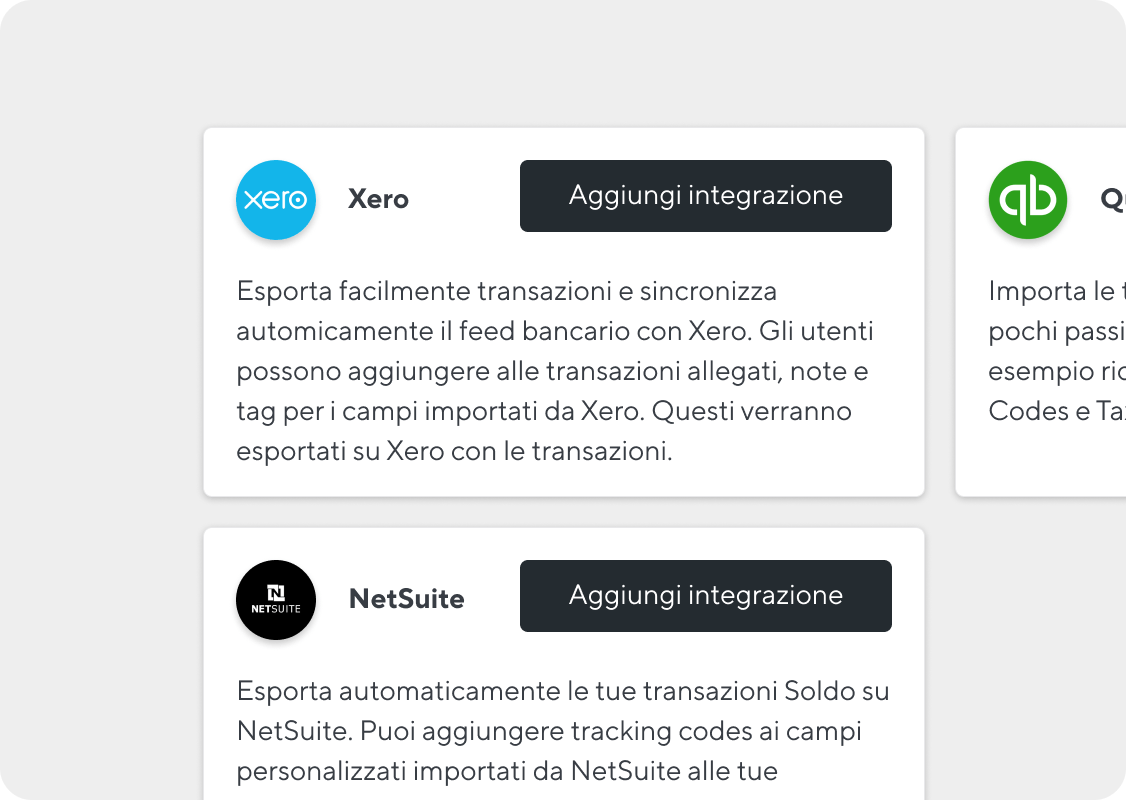This screenshot has width=1126, height=800.
Task: Select the Xero card title
Action: pyautogui.click(x=378, y=199)
